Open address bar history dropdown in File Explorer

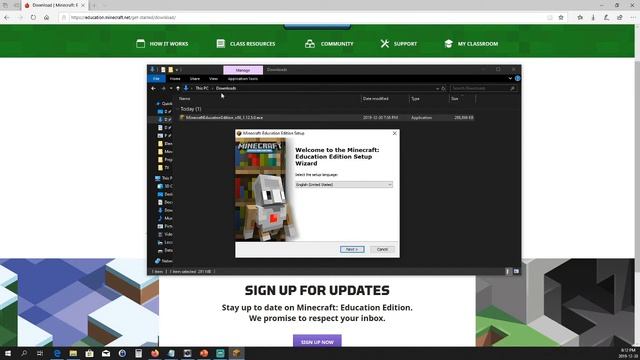click(437, 88)
